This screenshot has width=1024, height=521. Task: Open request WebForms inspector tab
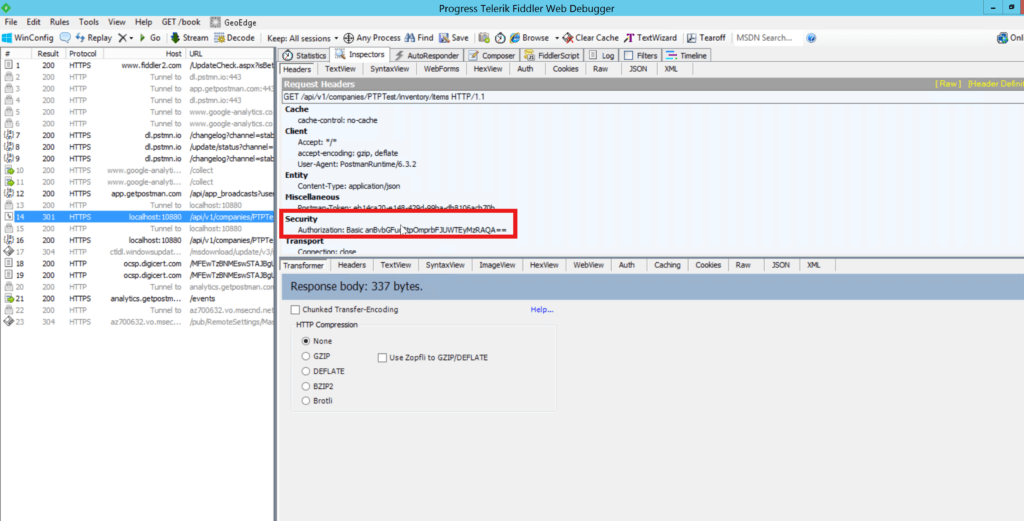(x=441, y=69)
